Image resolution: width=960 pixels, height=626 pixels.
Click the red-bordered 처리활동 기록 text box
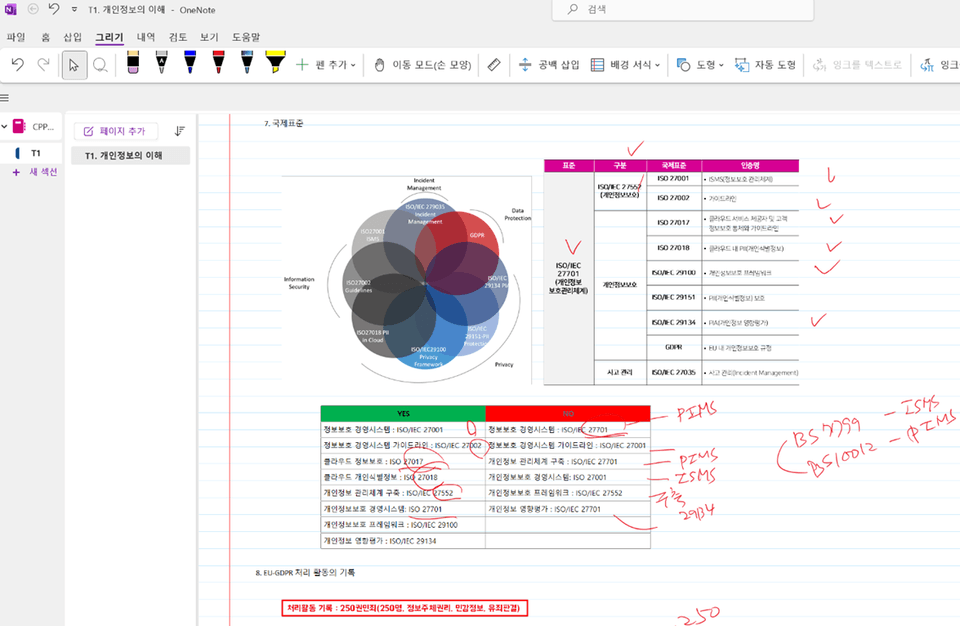point(404,608)
